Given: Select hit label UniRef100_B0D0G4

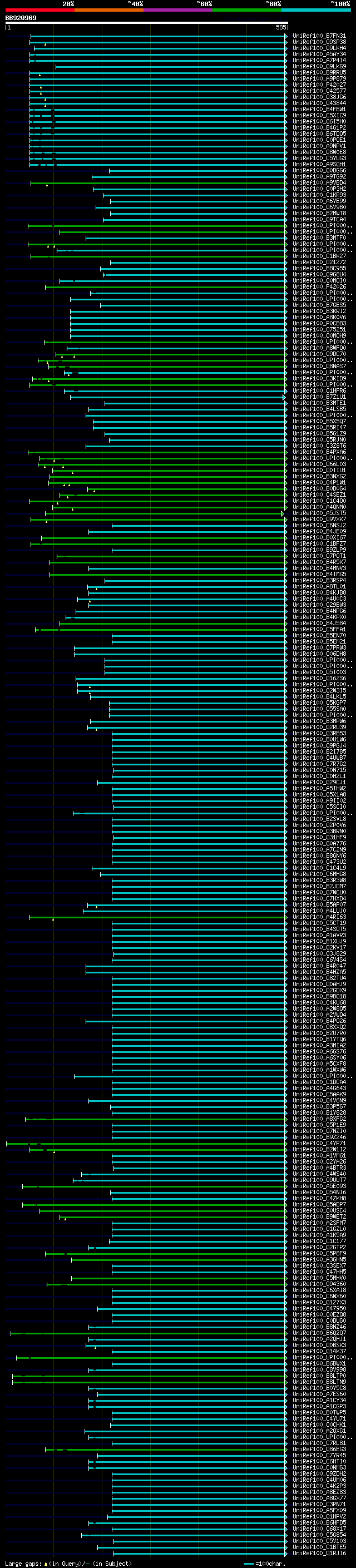Looking at the screenshot, I should [319, 488].
